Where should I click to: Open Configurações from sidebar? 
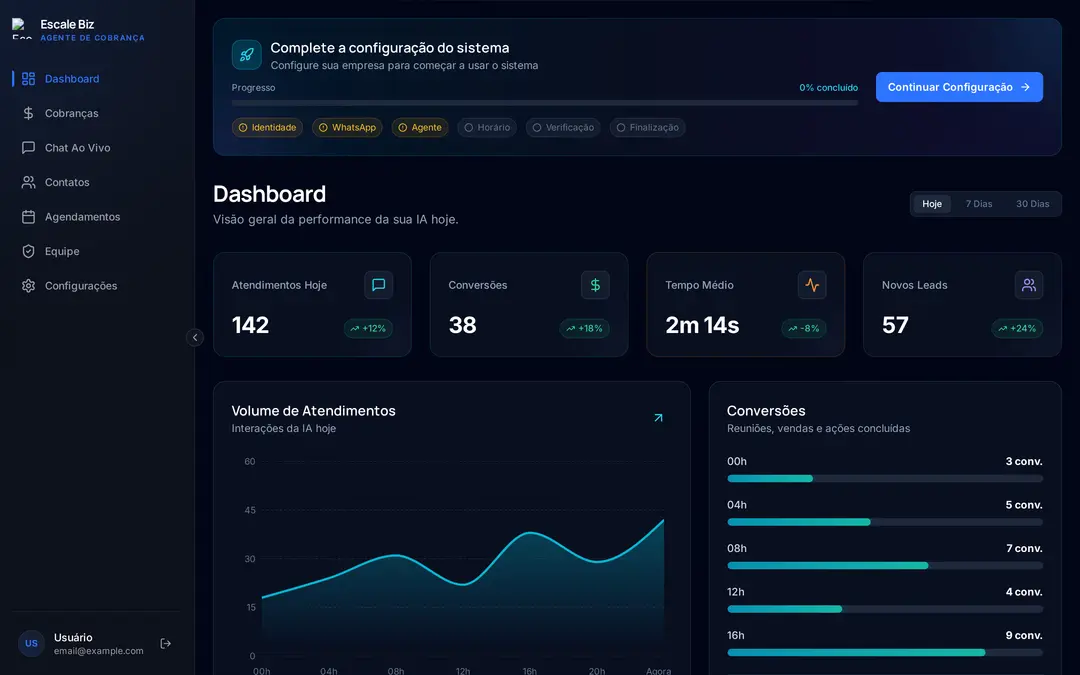97,285
